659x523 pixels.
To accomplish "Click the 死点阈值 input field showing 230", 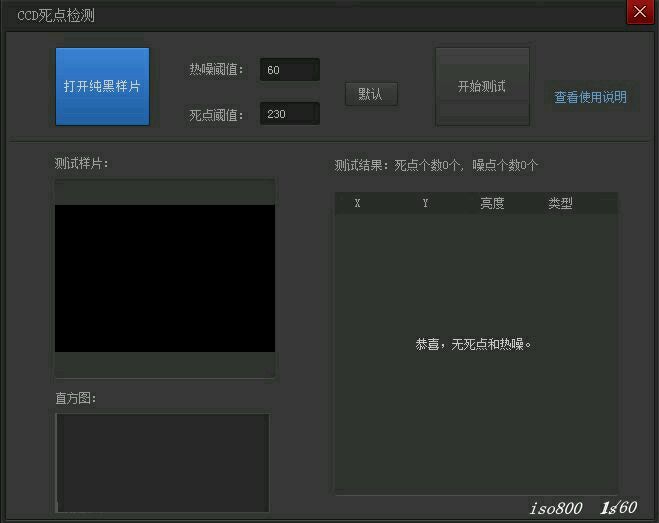I will click(290, 114).
